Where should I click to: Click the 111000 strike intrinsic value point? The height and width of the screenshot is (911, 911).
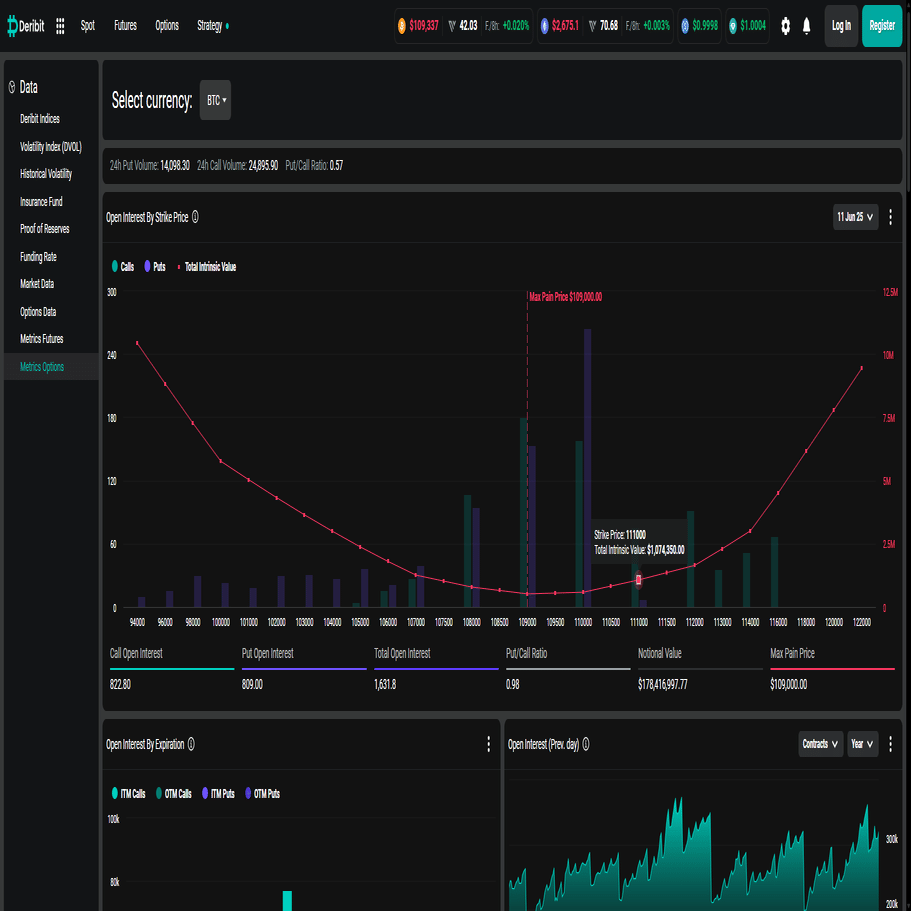click(639, 579)
